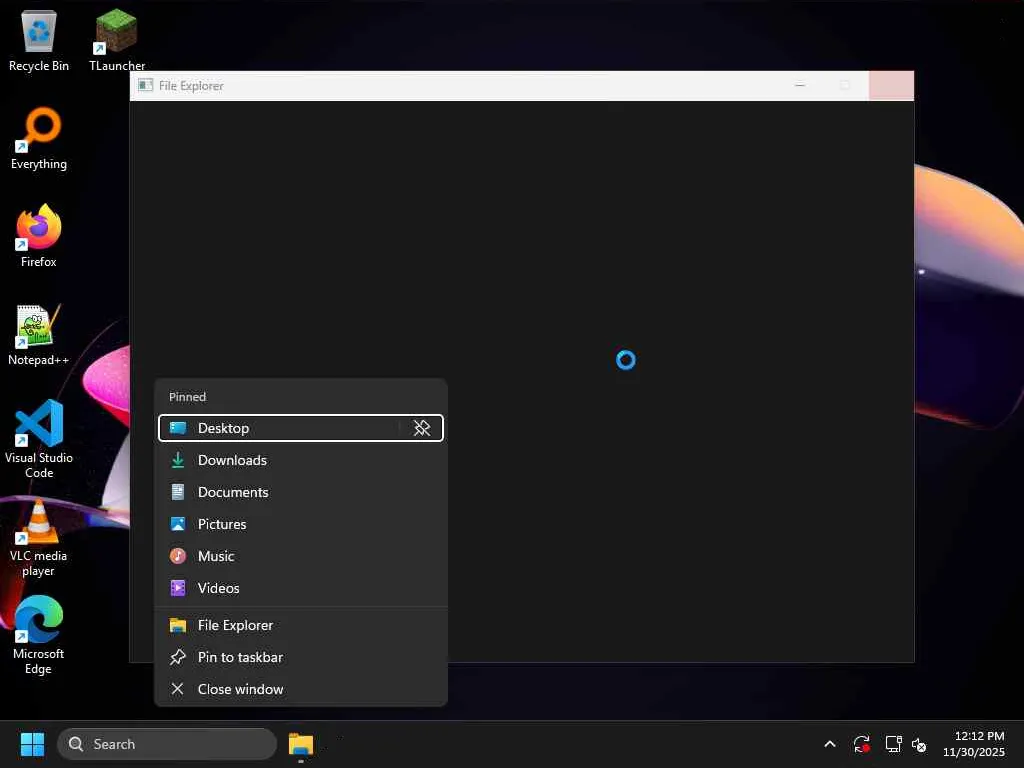
Task: Click the File Explorer title bar icon
Action: (146, 86)
